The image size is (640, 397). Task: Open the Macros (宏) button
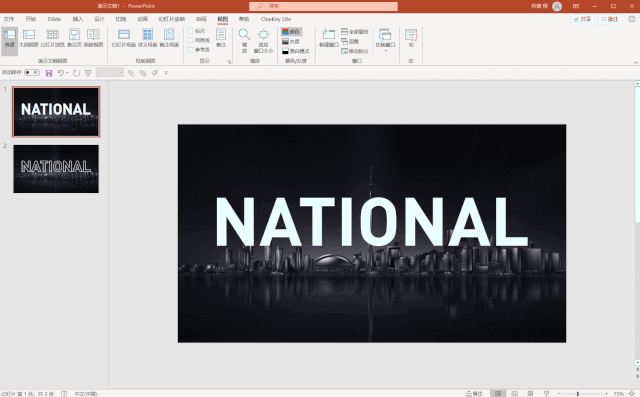tap(411, 38)
